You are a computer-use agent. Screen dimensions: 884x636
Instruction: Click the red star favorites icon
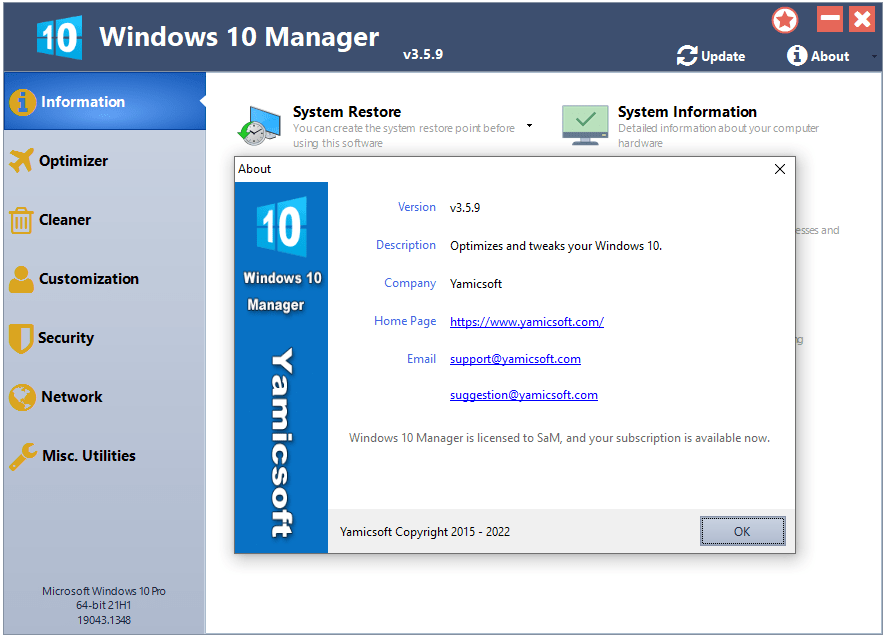tap(785, 21)
